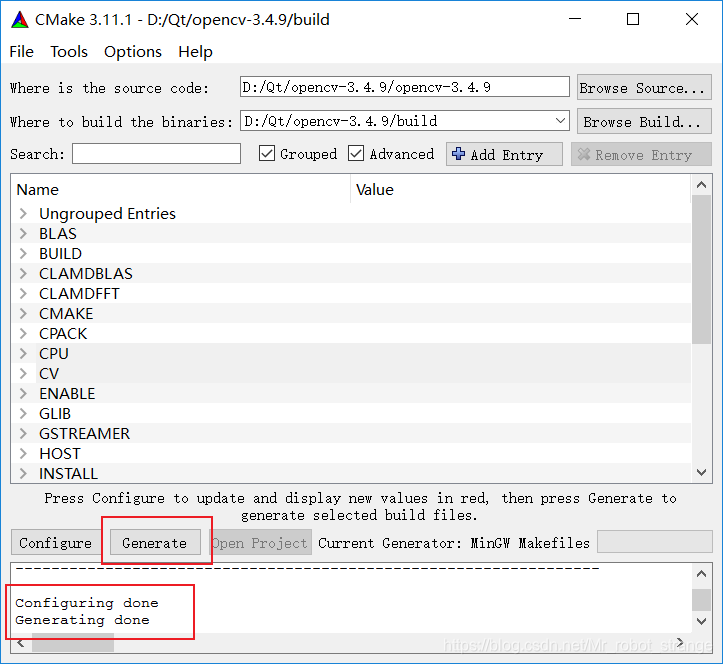Open the File menu
This screenshot has width=723, height=664.
21,52
